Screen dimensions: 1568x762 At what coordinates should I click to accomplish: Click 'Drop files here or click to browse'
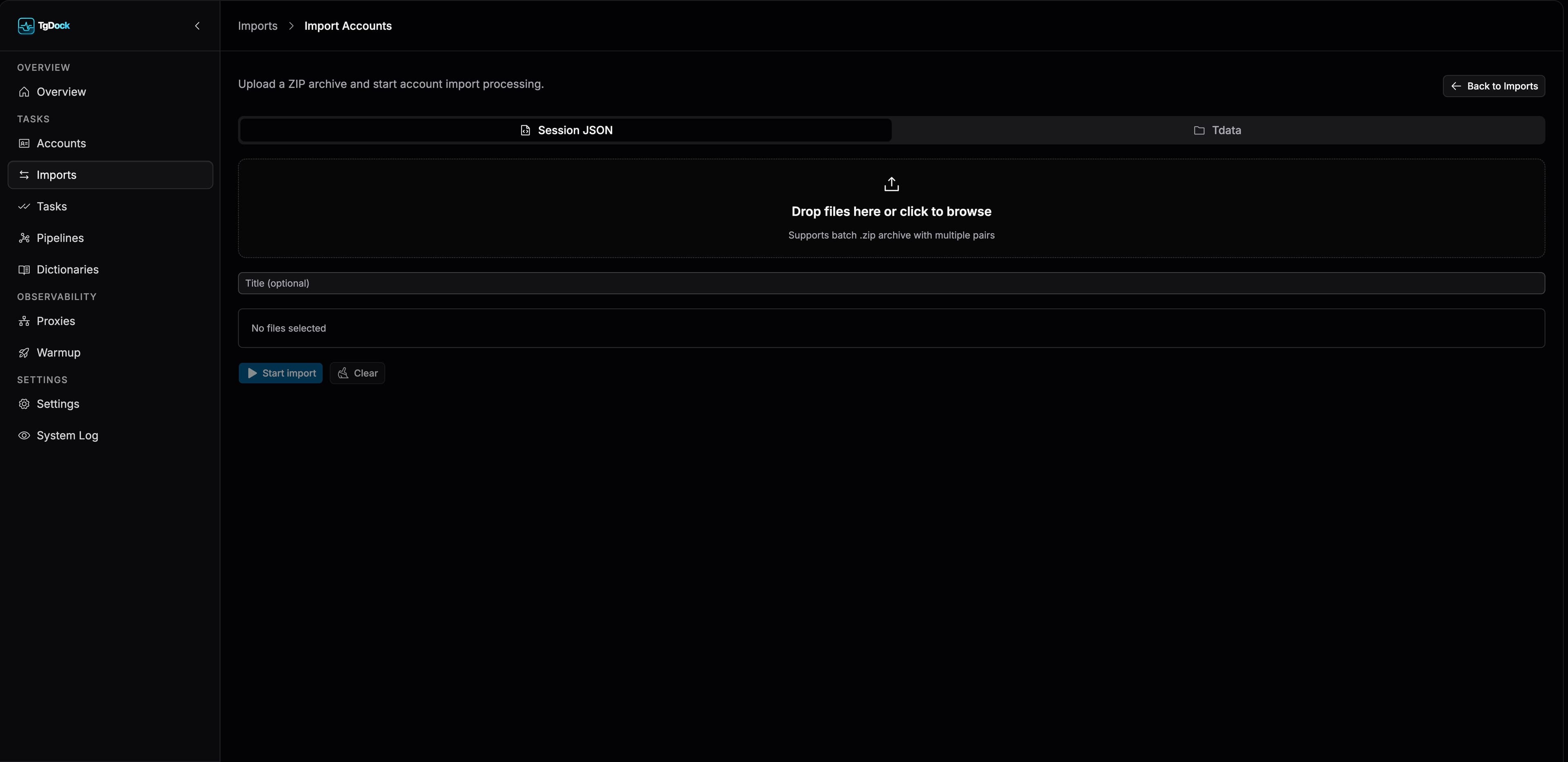[892, 211]
